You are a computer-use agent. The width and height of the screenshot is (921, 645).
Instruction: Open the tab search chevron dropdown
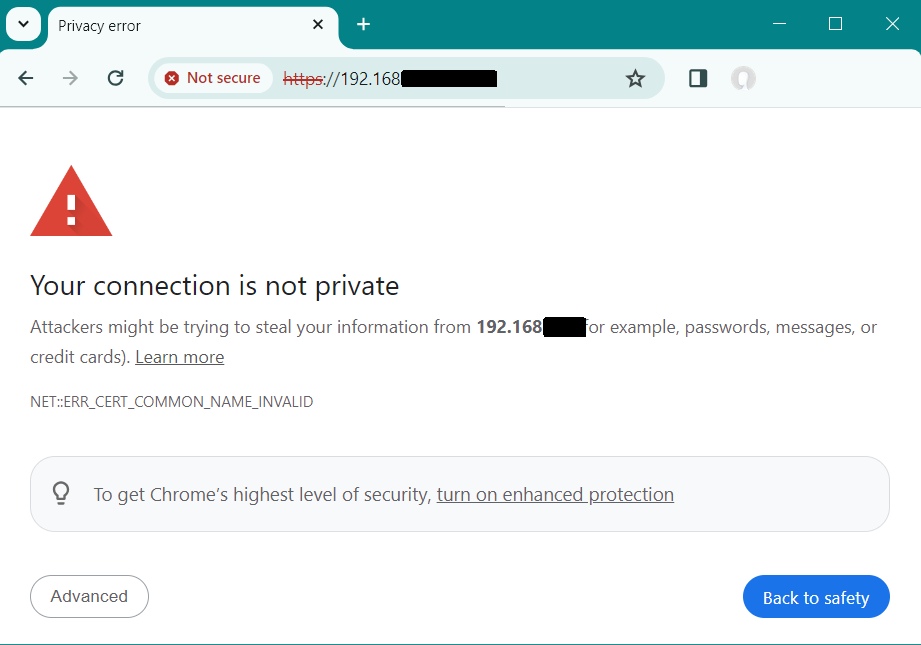[x=23, y=24]
